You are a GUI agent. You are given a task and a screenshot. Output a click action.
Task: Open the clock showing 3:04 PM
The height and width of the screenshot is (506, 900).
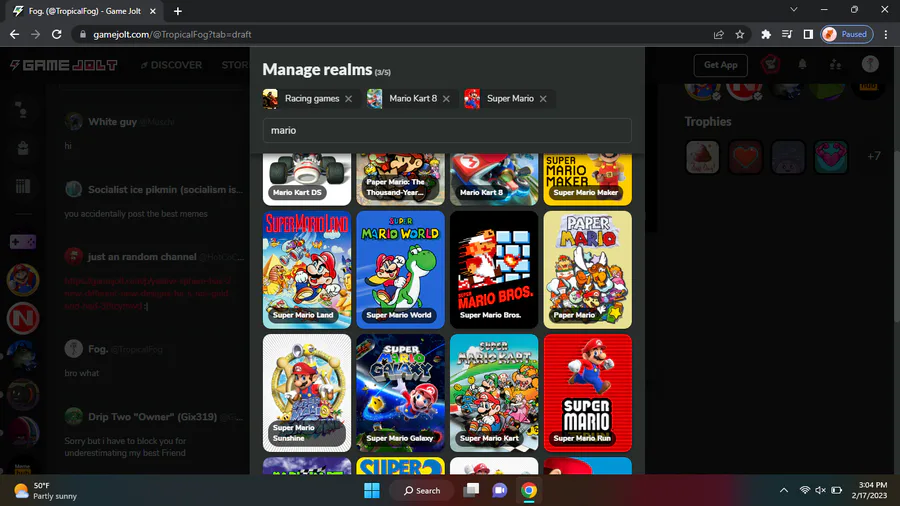tap(869, 491)
